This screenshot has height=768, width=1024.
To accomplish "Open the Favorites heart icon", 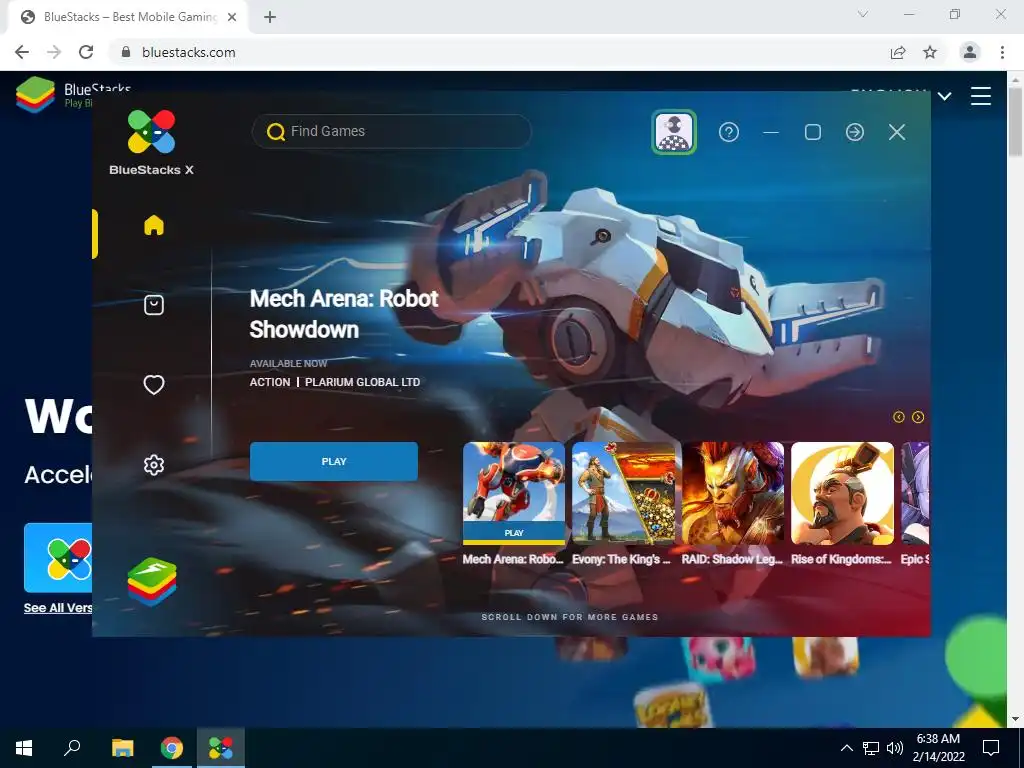I will point(153,385).
